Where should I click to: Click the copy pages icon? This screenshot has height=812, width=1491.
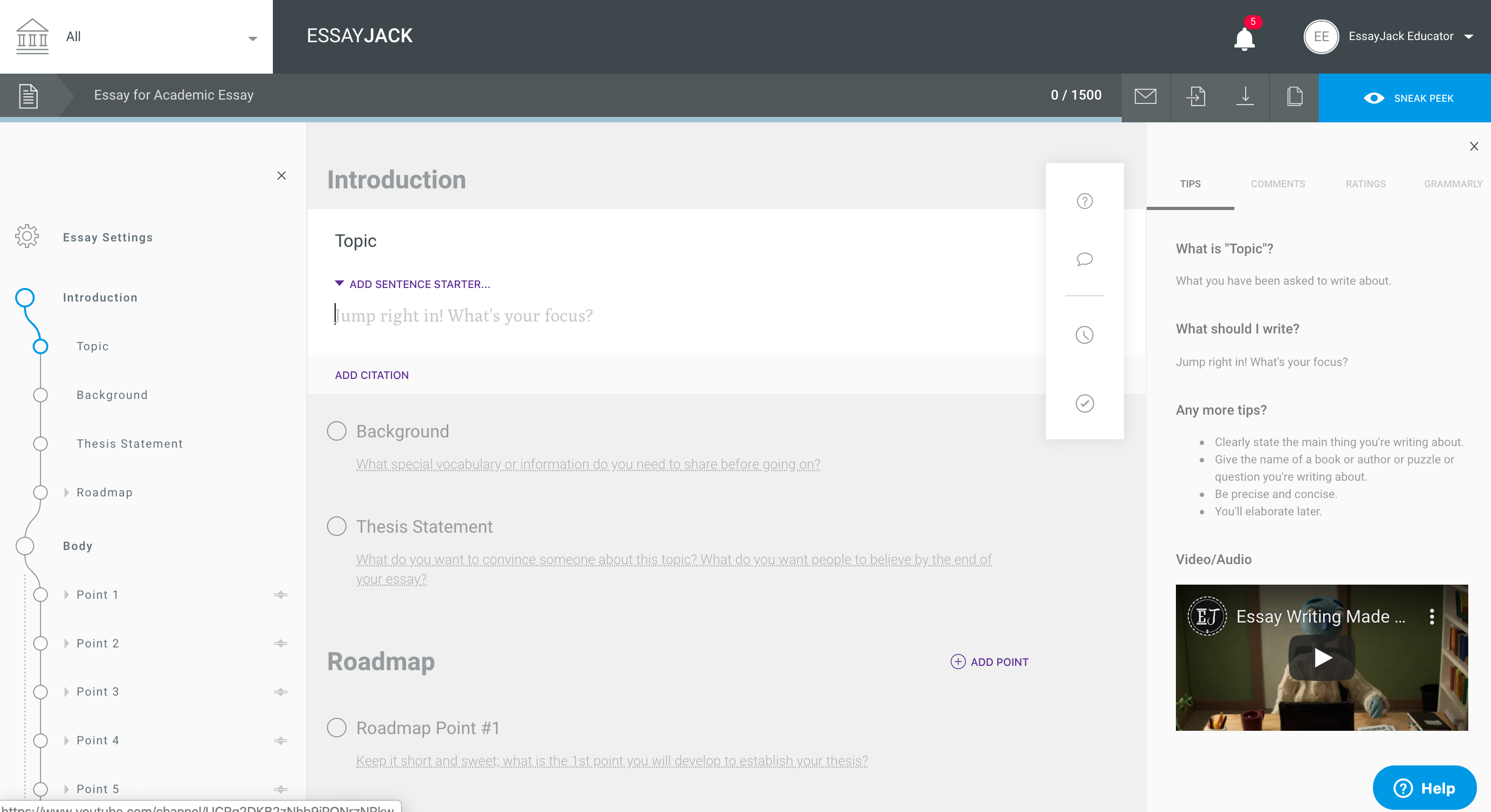coord(1294,96)
